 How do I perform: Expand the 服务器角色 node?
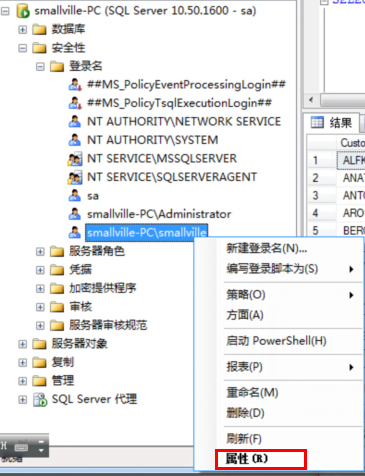[x=40, y=251]
